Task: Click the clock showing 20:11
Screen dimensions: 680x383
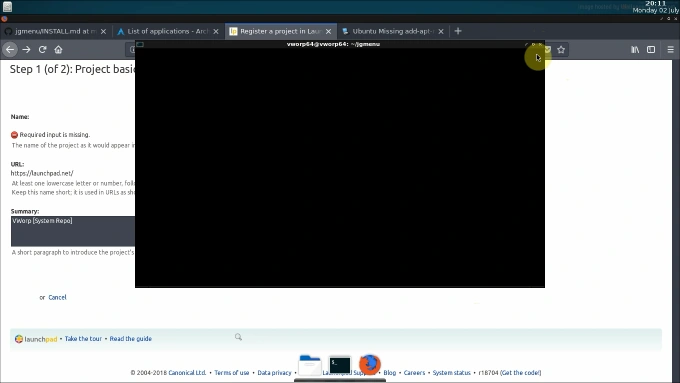Action: (x=655, y=3)
